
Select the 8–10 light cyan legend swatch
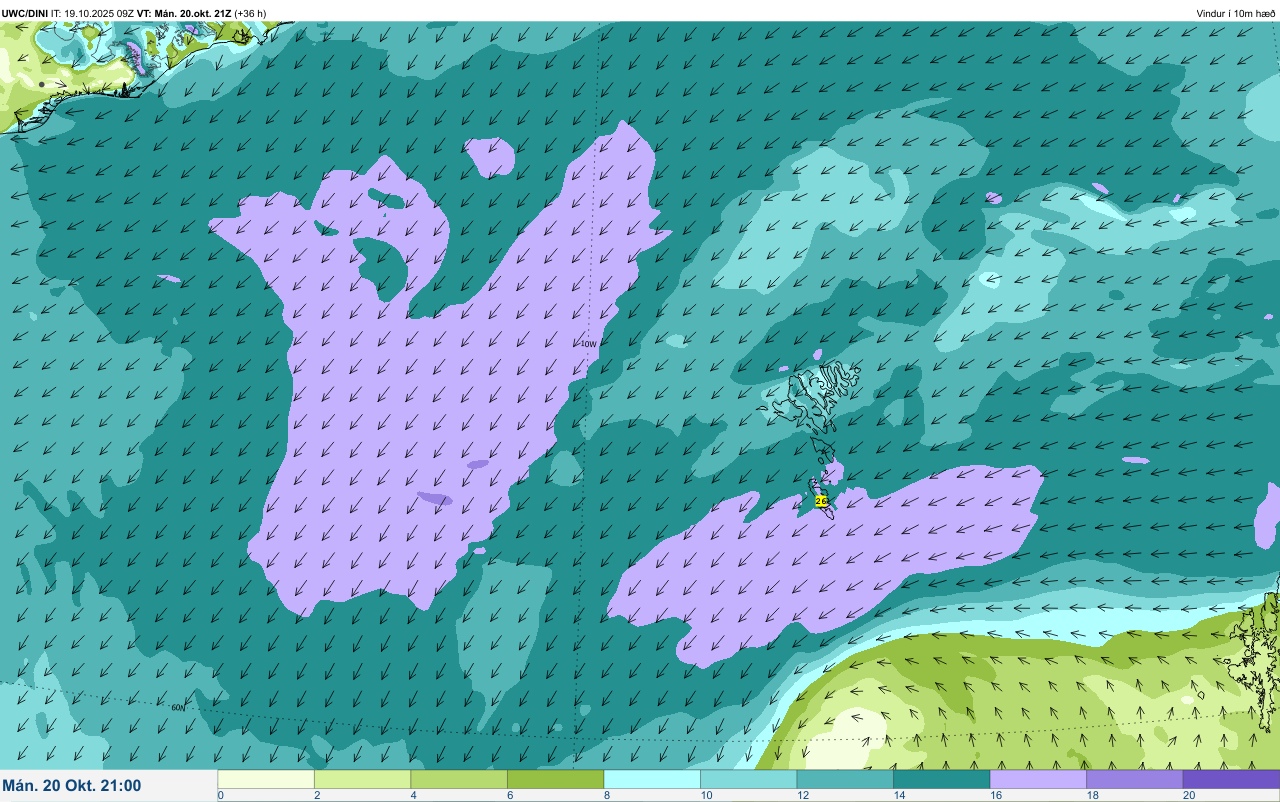pos(652,779)
